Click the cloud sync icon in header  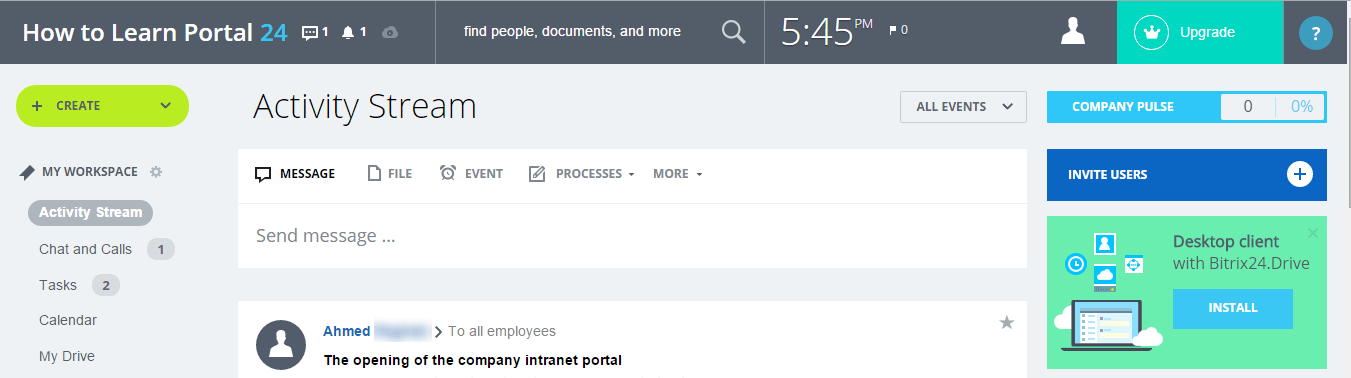coord(391,32)
